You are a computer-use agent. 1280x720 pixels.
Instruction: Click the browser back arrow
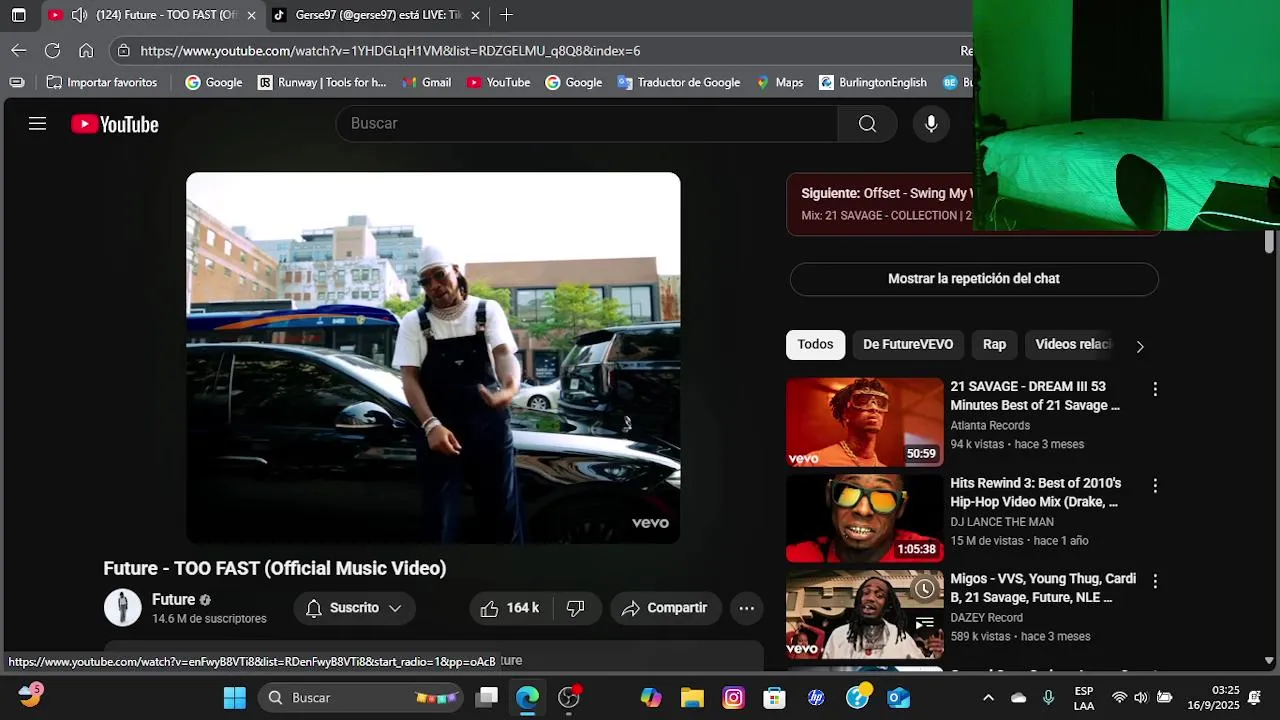point(19,50)
